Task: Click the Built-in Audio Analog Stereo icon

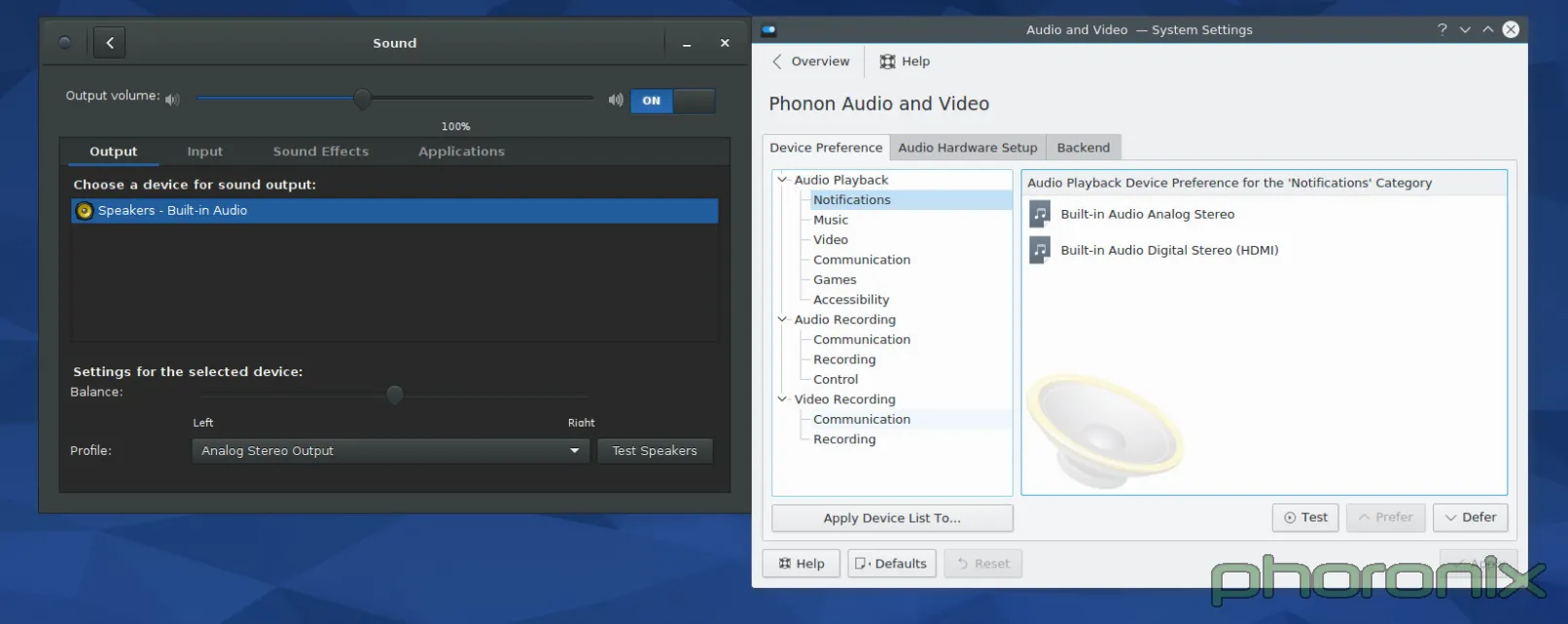Action: pyautogui.click(x=1040, y=214)
